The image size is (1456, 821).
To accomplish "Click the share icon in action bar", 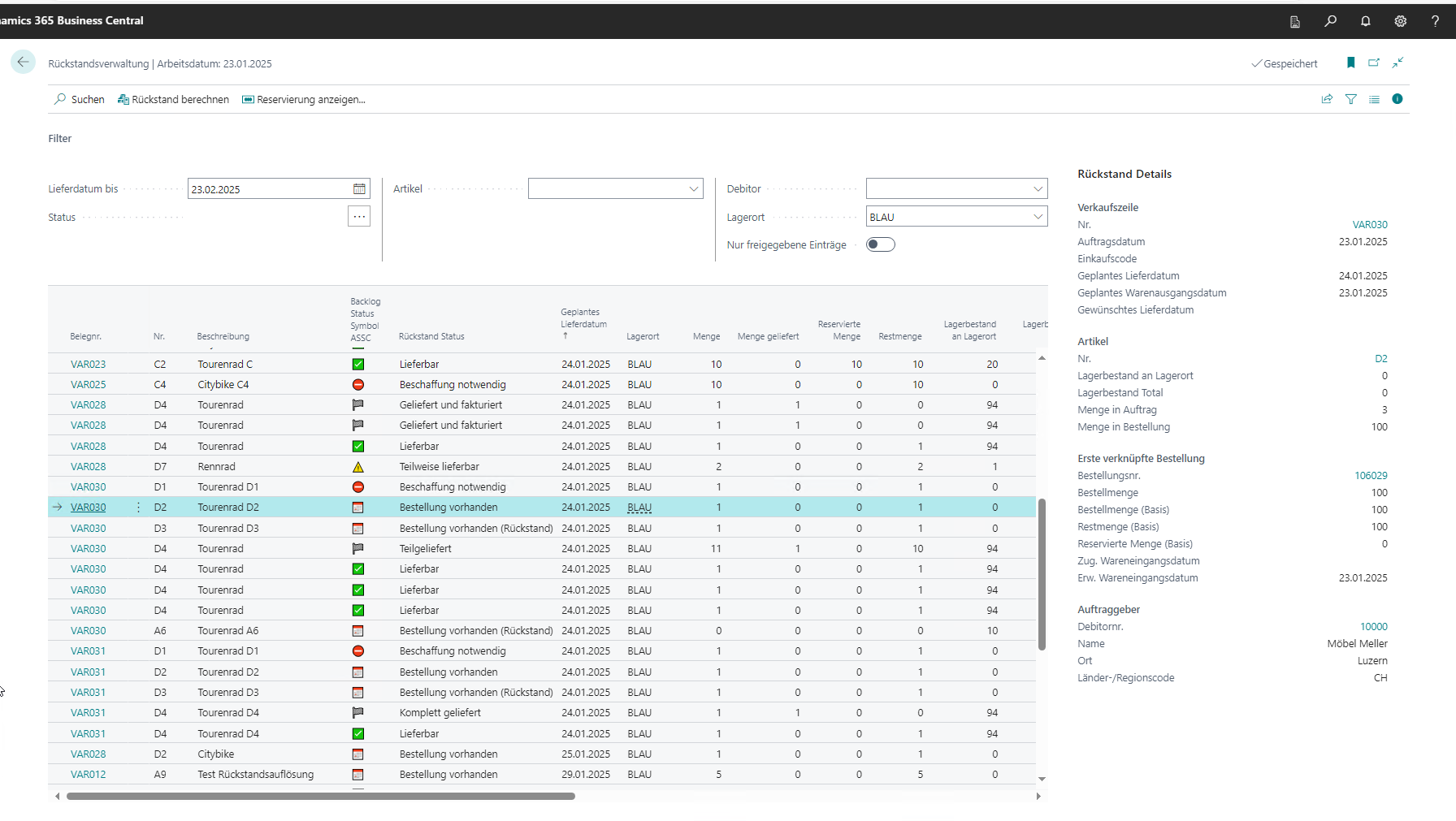I will [x=1327, y=99].
